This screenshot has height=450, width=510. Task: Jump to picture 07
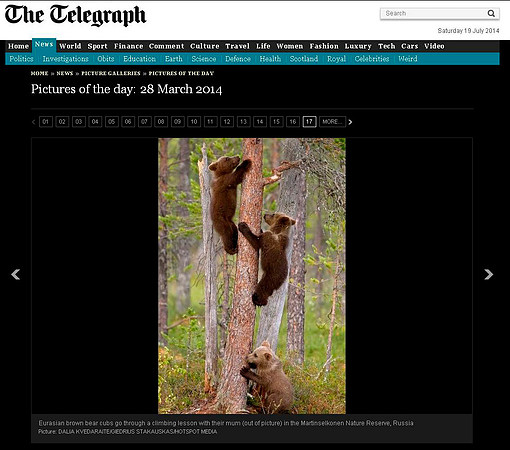pyautogui.click(x=144, y=122)
